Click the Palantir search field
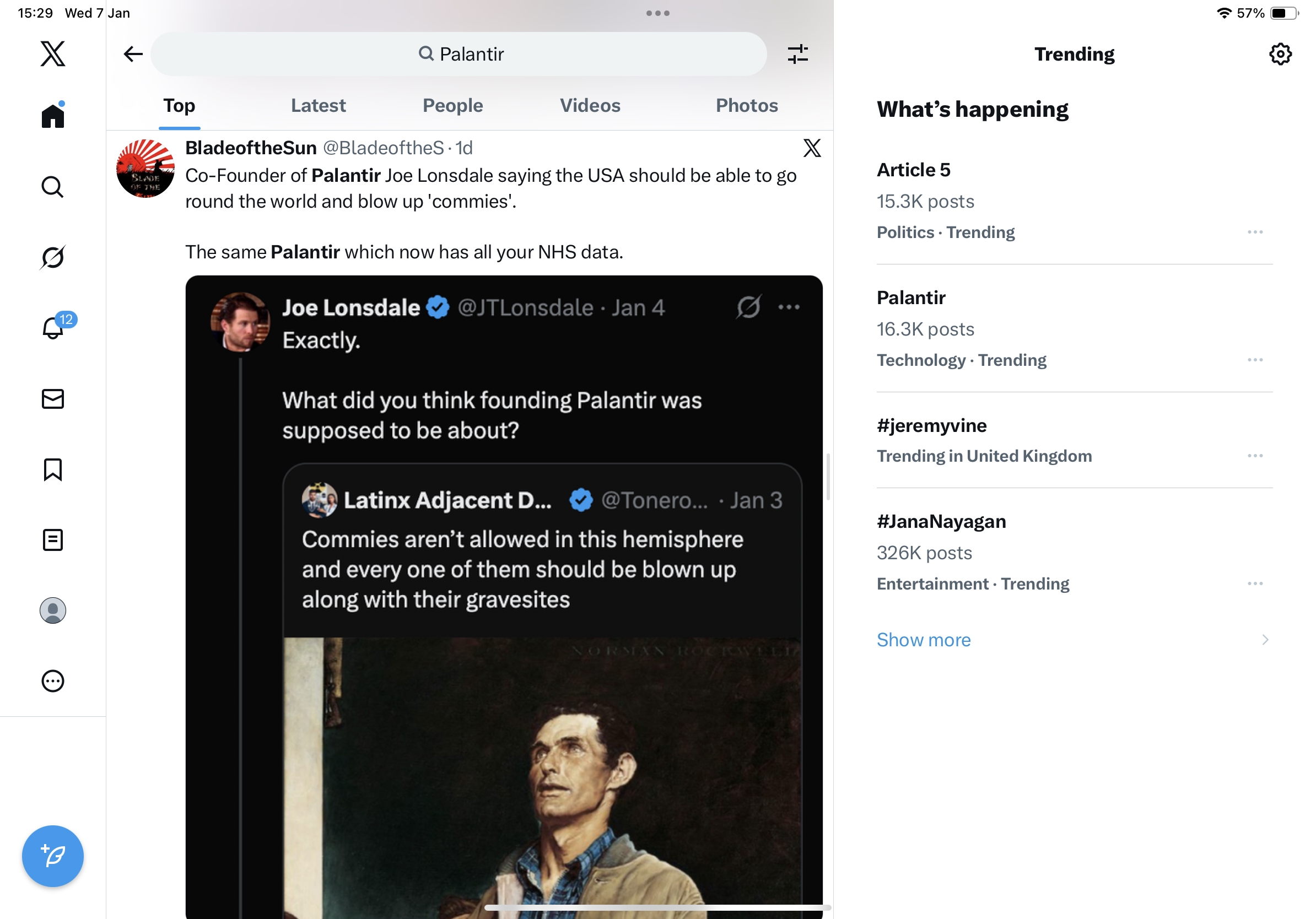The image size is (1316, 919). 459,55
